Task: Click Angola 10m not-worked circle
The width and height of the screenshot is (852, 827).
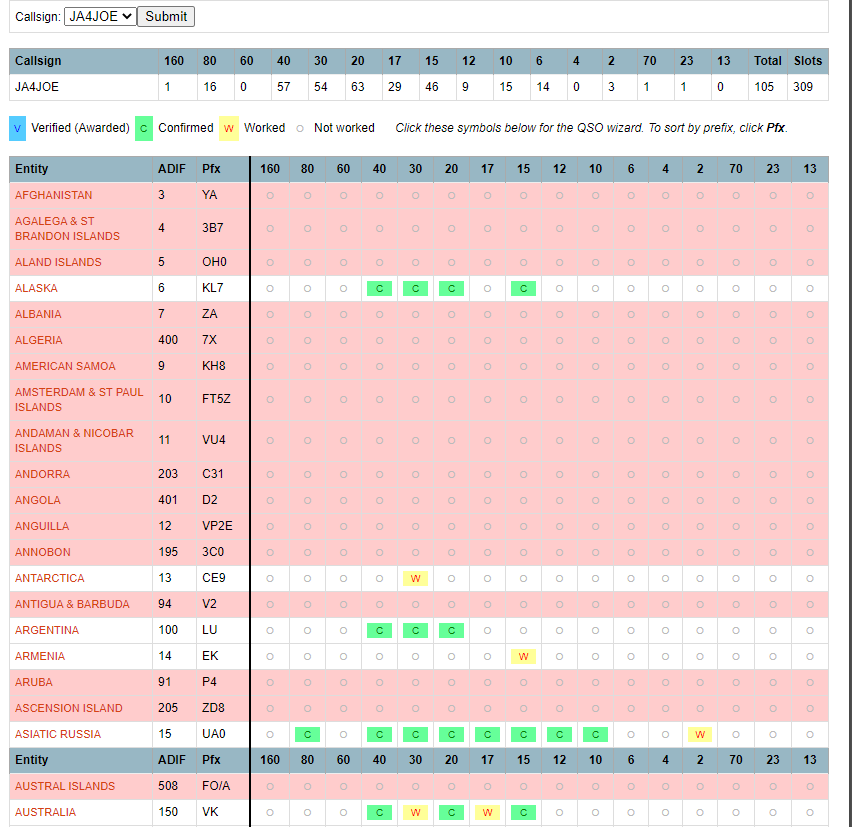Action: click(596, 500)
